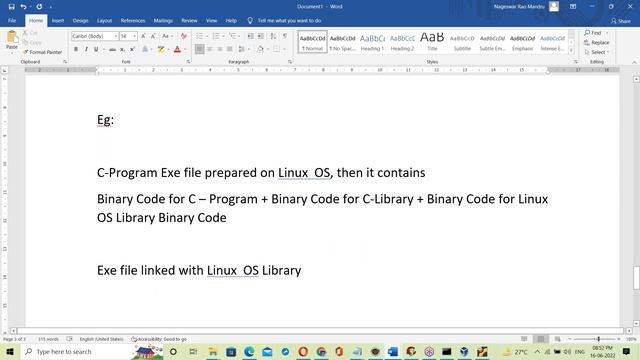This screenshot has height=360, width=640.
Task: Apply the No Spacing style
Action: (342, 42)
